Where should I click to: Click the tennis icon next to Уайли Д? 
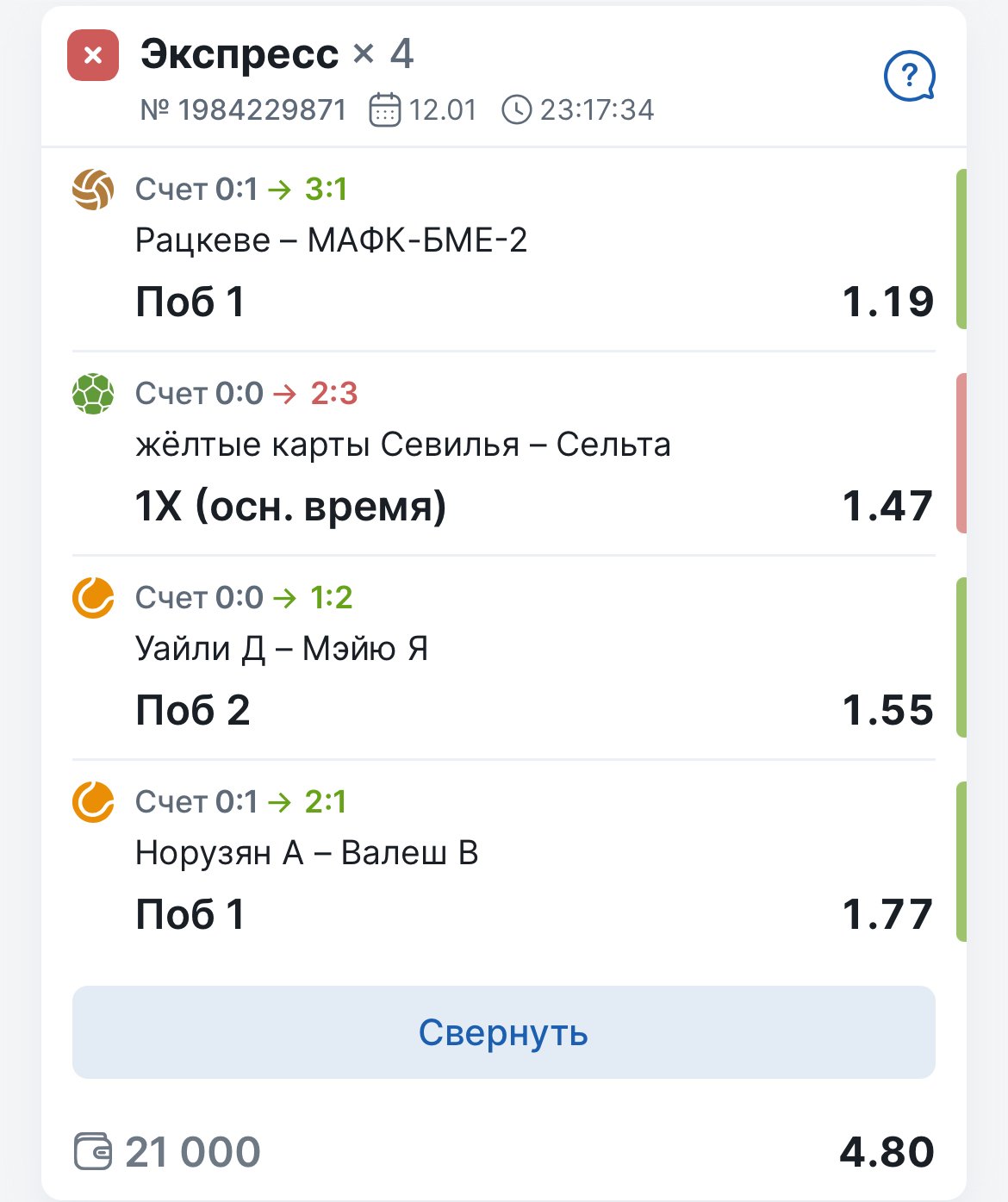click(x=93, y=598)
